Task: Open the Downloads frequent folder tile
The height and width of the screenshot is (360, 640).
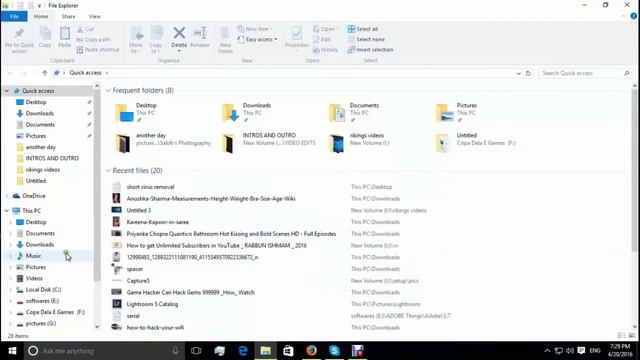Action: (x=247, y=112)
